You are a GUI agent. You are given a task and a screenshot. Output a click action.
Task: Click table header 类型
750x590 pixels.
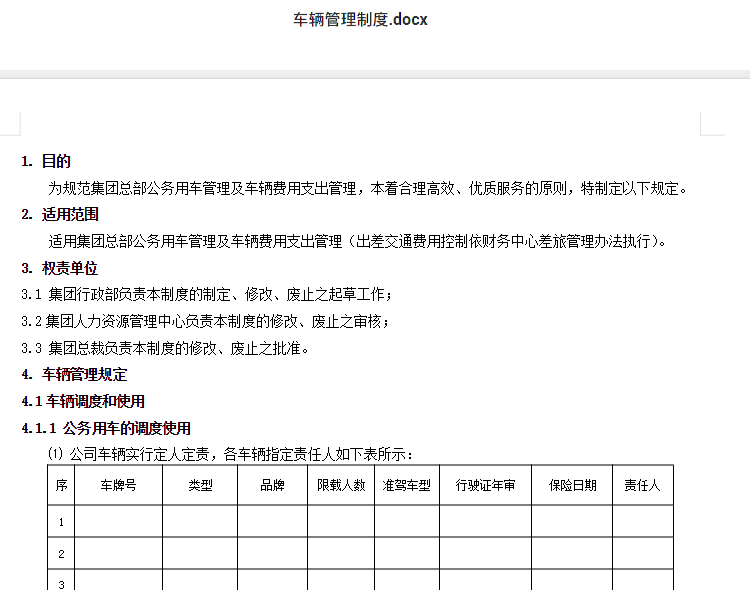[200, 485]
